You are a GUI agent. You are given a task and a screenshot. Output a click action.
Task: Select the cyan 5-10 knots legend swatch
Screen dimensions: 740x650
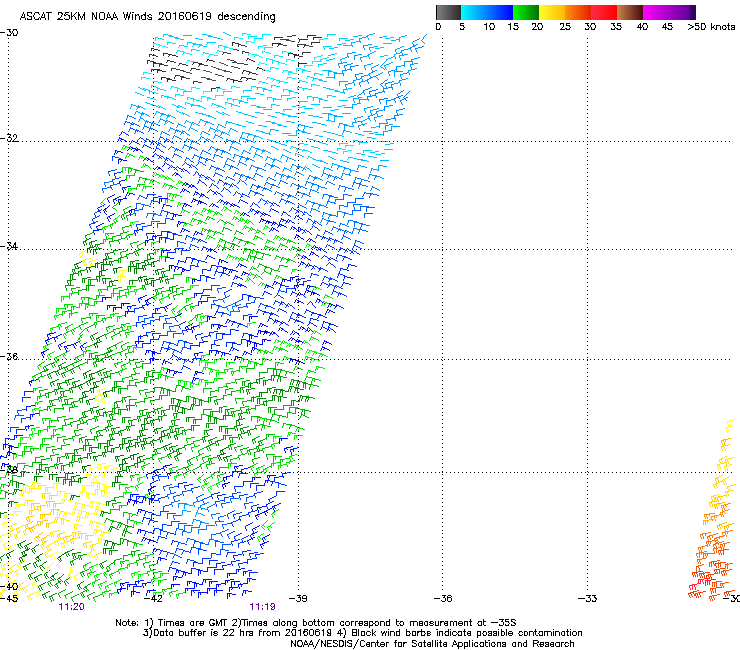(474, 12)
